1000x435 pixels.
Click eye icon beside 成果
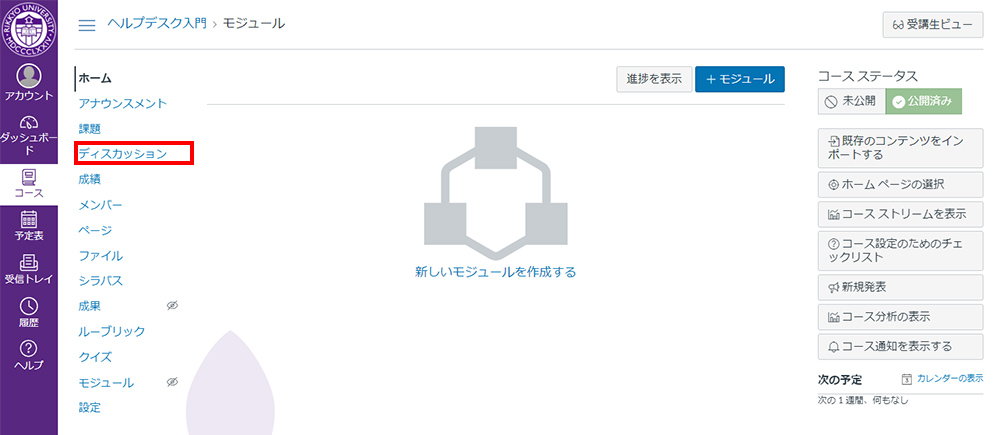click(x=171, y=306)
